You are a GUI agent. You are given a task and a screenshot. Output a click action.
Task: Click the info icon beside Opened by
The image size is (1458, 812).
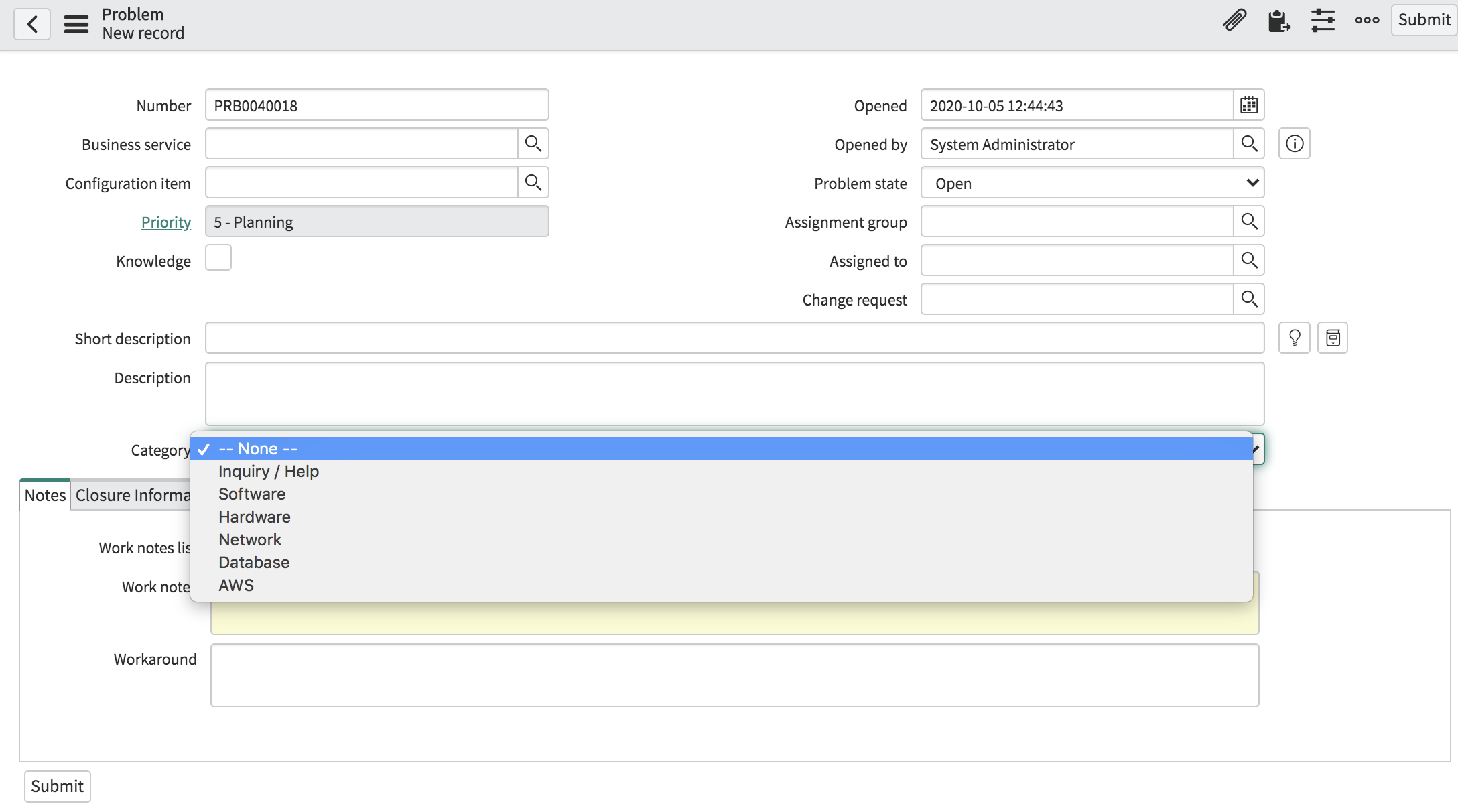(x=1294, y=144)
